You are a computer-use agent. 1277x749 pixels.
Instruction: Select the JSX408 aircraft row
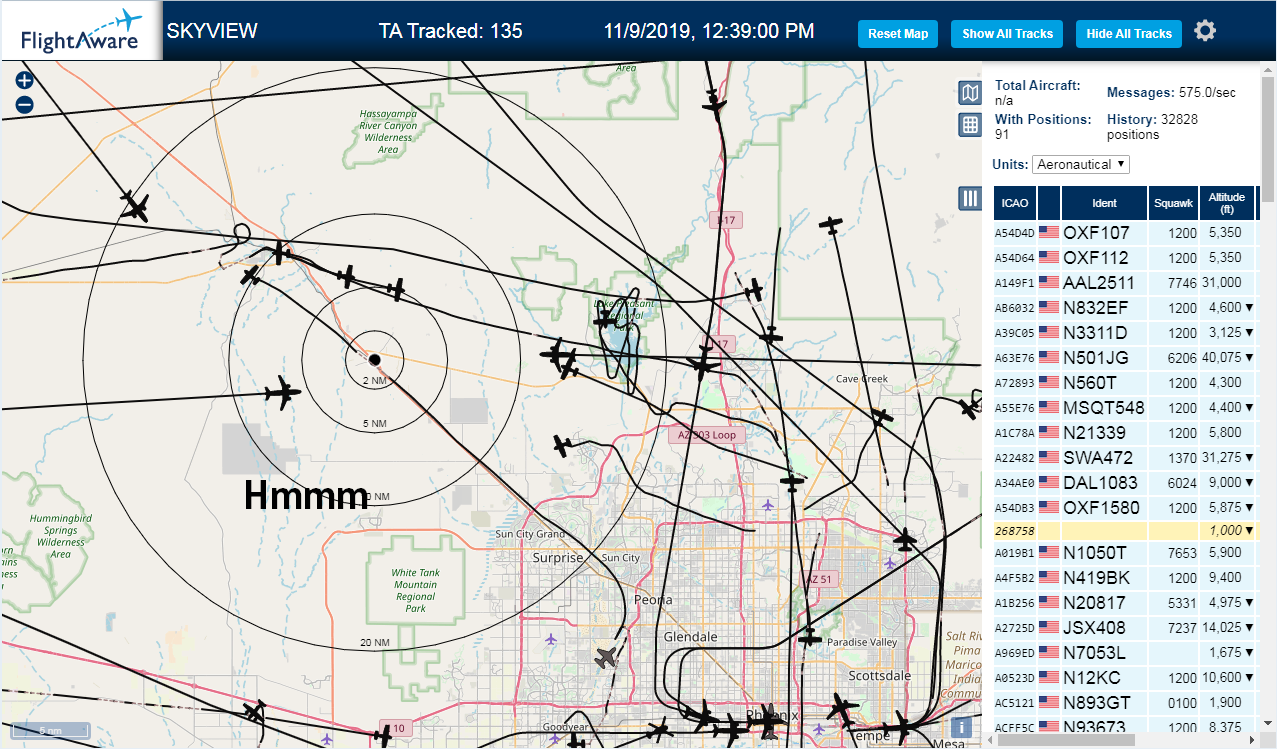pyautogui.click(x=1127, y=627)
